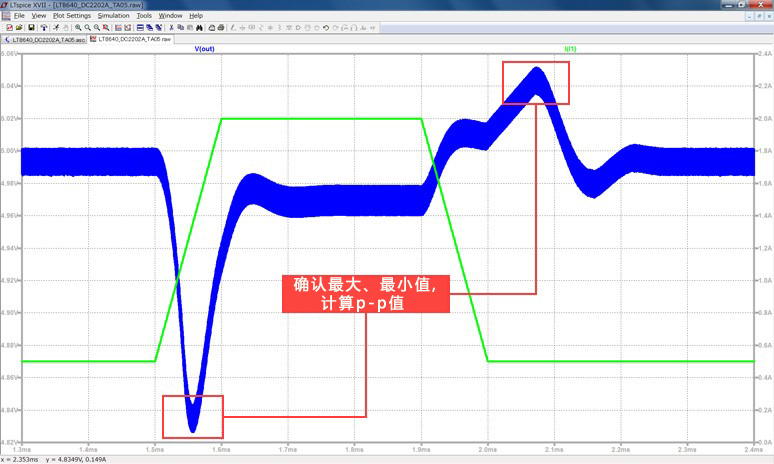774x464 pixels.
Task: Open the Window menu
Action: click(x=171, y=16)
